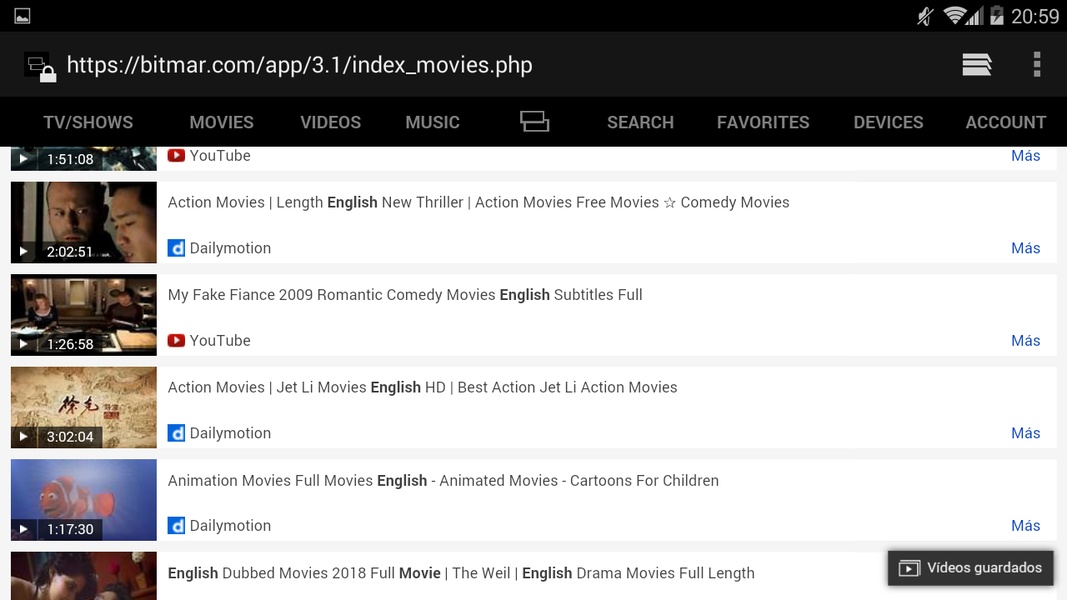Switch to the TV/SHOWS tab
1067x600 pixels.
[88, 122]
